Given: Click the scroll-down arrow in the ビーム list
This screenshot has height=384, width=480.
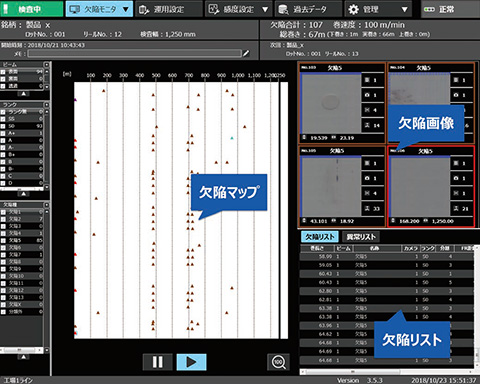Looking at the screenshot, I should click(x=47, y=87).
